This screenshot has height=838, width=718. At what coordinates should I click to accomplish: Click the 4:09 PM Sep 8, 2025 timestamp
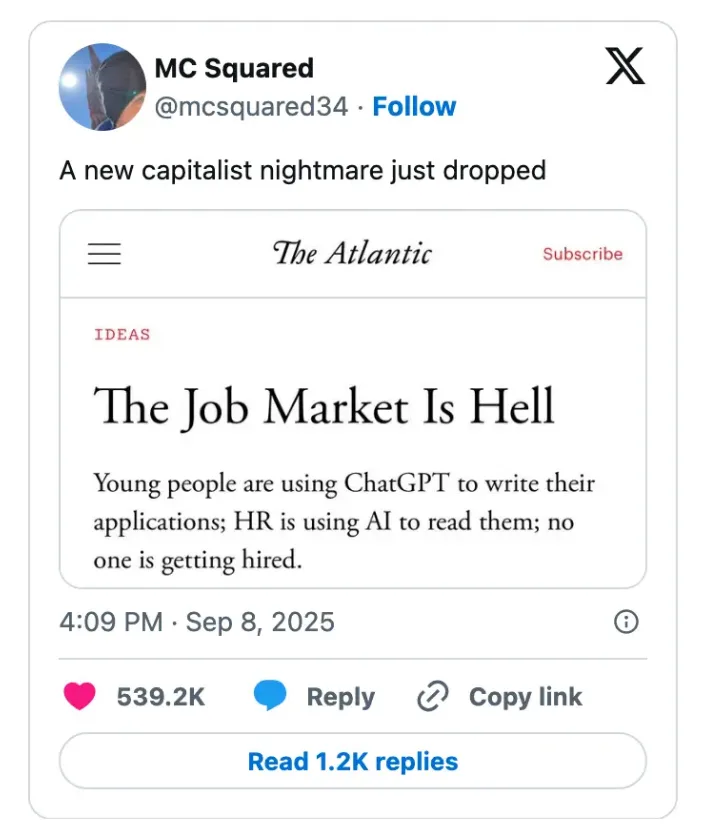click(x=197, y=622)
